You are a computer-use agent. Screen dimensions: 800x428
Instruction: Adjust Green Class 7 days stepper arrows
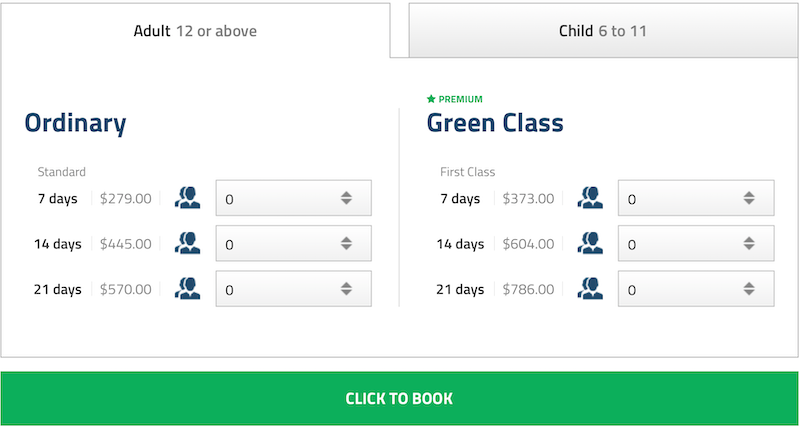(x=749, y=198)
